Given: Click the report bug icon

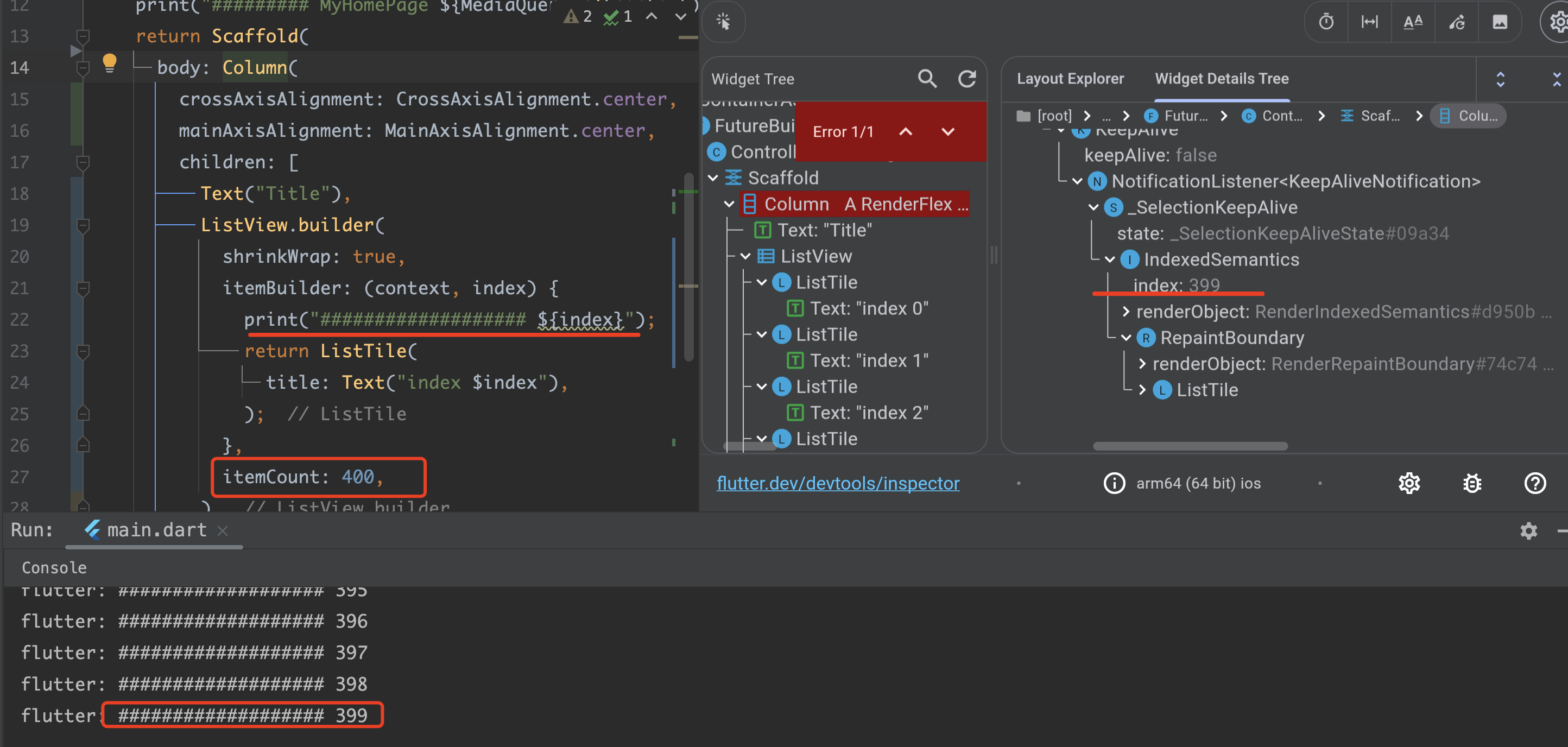Looking at the screenshot, I should (x=1472, y=483).
